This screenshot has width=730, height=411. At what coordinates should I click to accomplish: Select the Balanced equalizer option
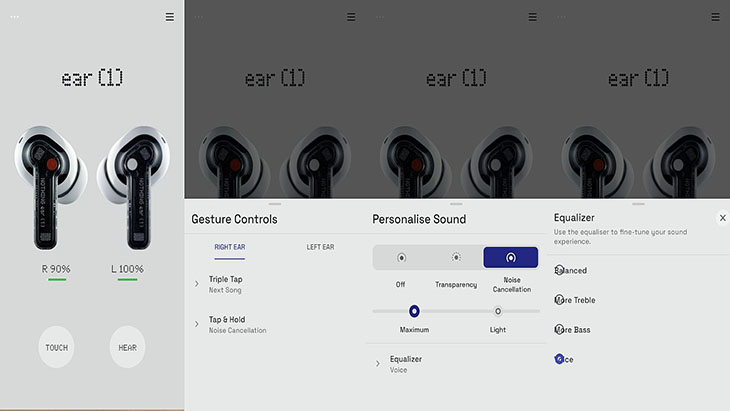click(570, 270)
